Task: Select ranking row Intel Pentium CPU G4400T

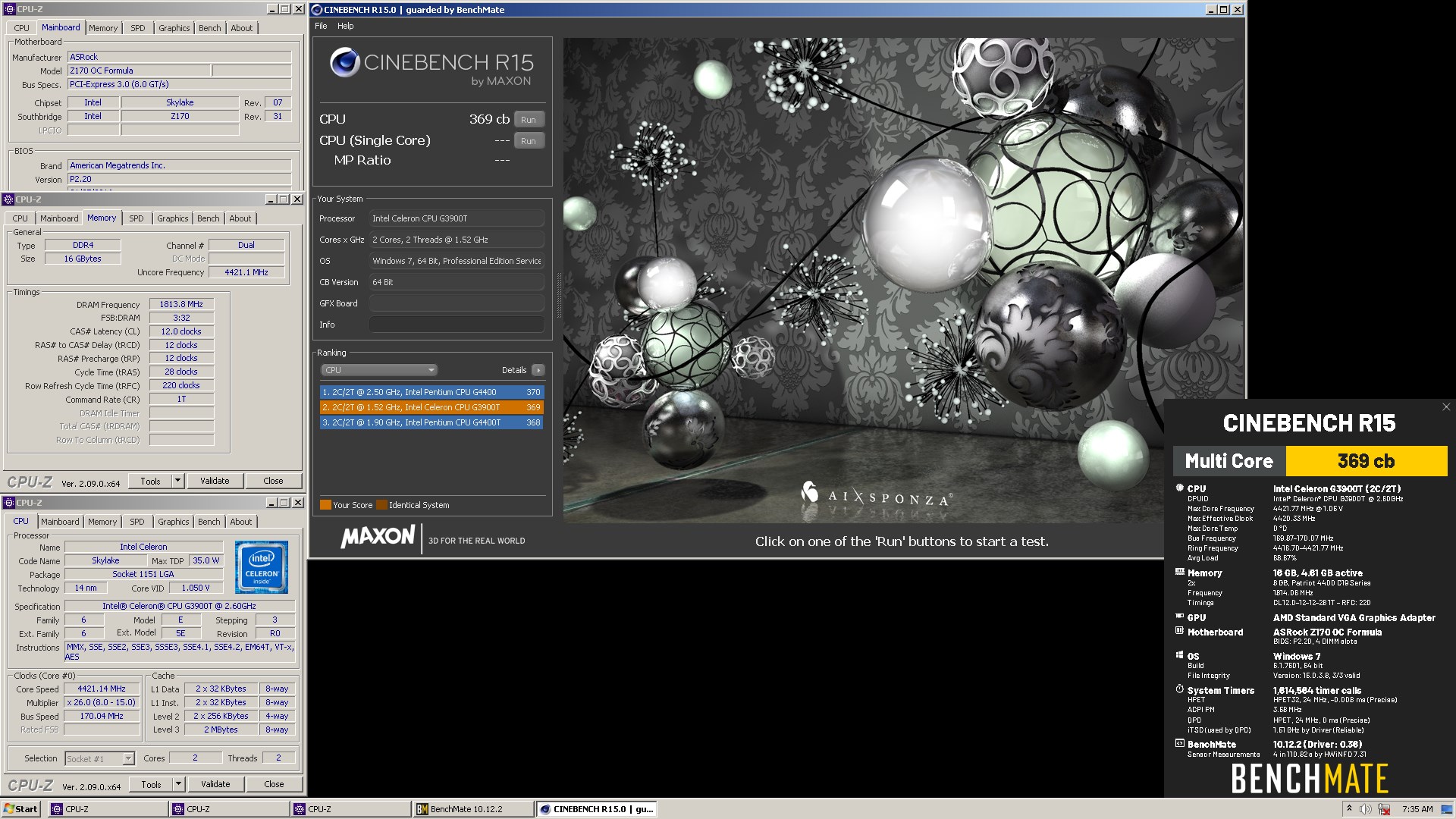Action: 431,422
